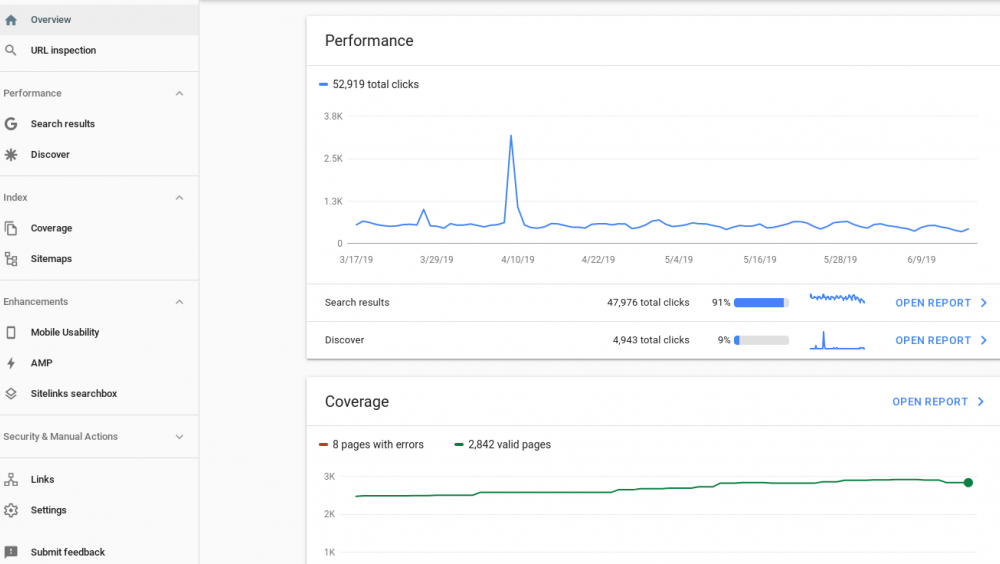Click the URL inspection magnifier icon
1000x564 pixels.
coord(11,50)
